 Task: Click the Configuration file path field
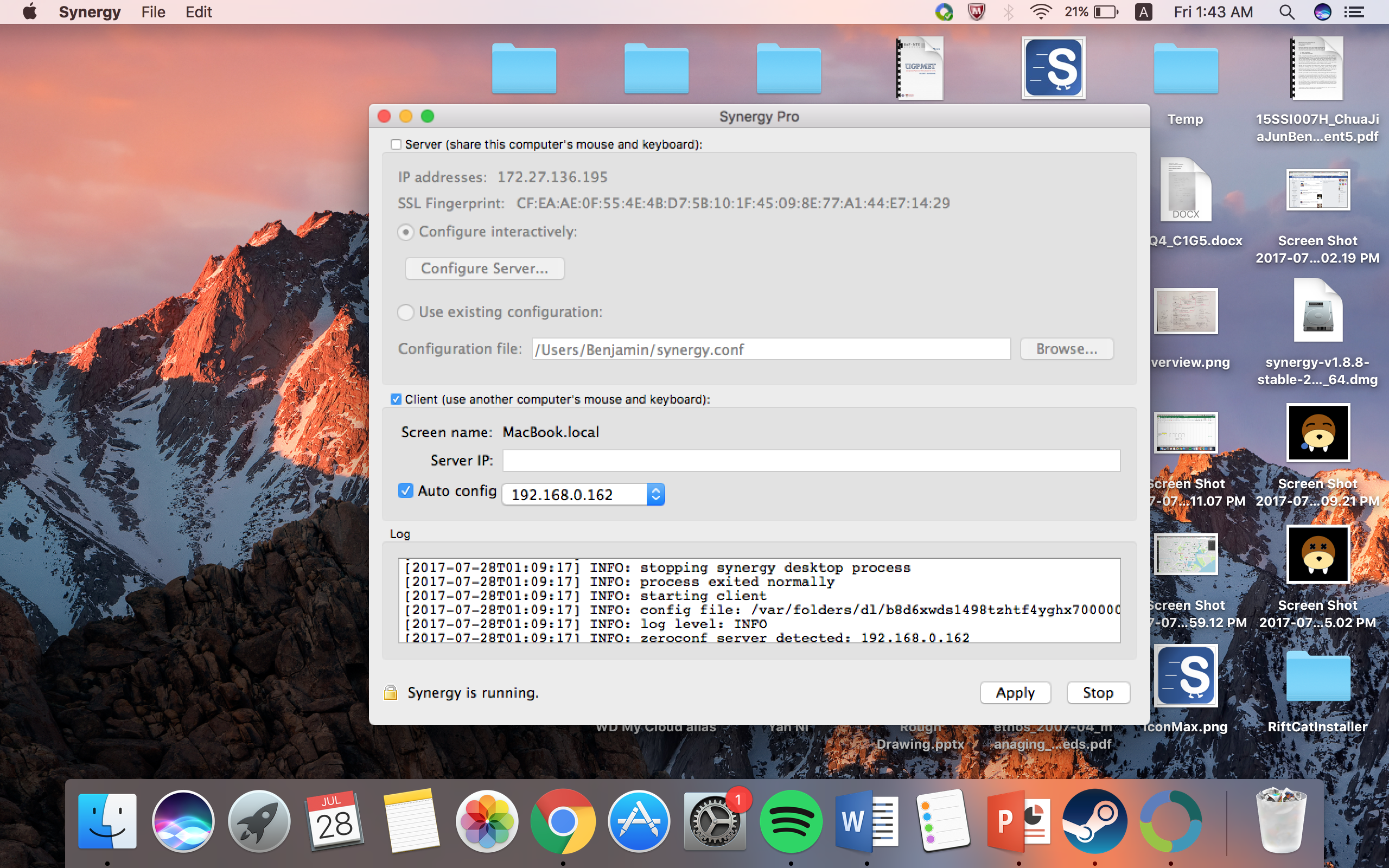tap(771, 349)
